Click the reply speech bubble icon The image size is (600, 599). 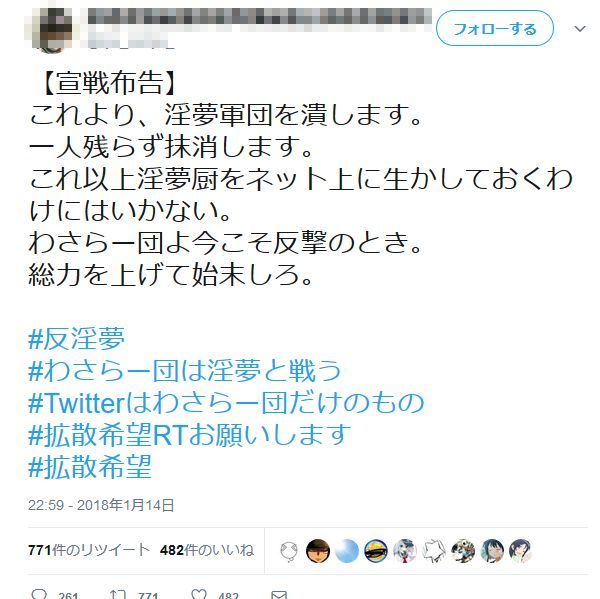(x=39, y=594)
